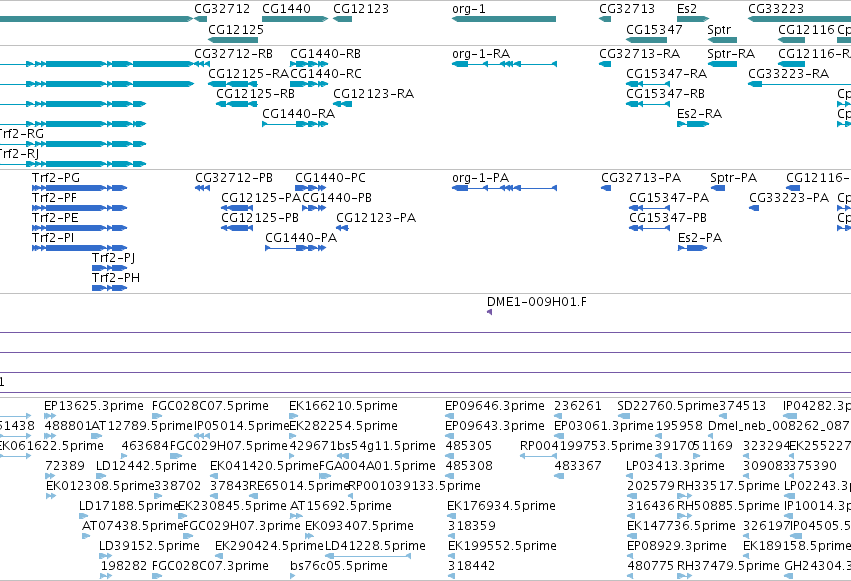
Task: Select EST LD17188.5prime
Action: coord(129,507)
